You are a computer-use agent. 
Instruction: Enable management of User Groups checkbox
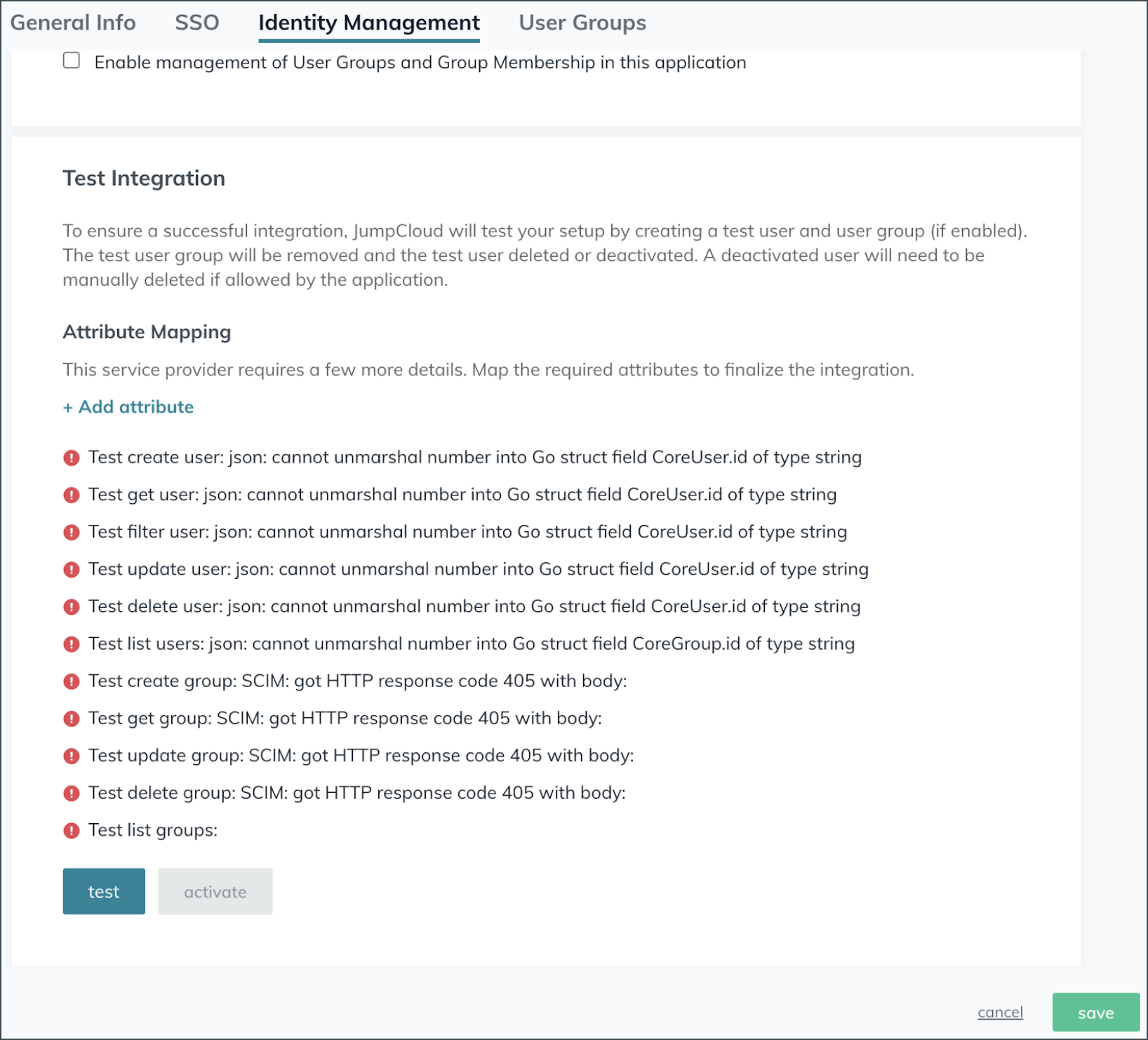pyautogui.click(x=72, y=61)
